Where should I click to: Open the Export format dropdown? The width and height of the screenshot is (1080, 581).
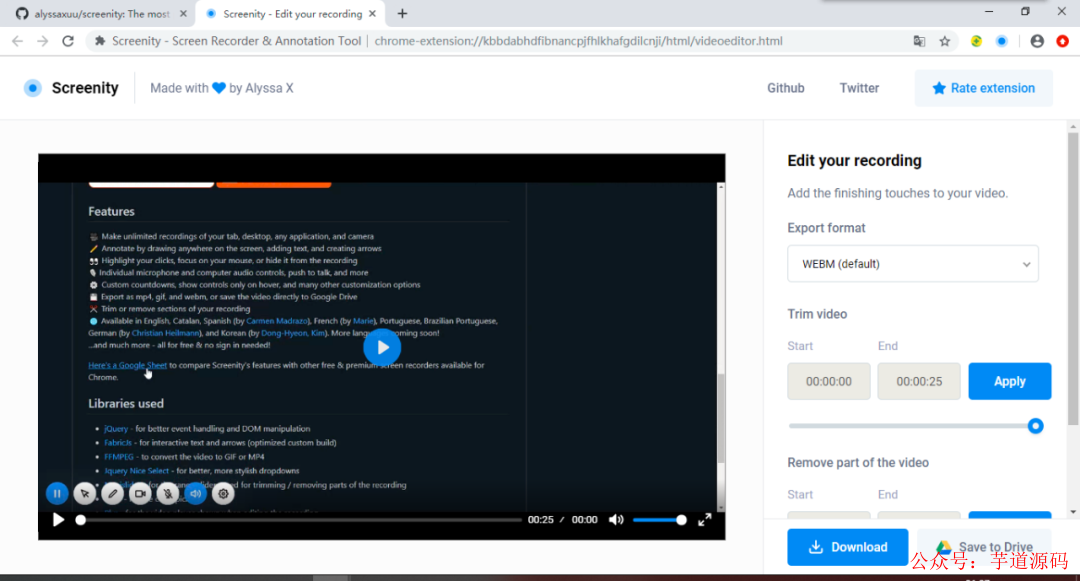coord(913,264)
